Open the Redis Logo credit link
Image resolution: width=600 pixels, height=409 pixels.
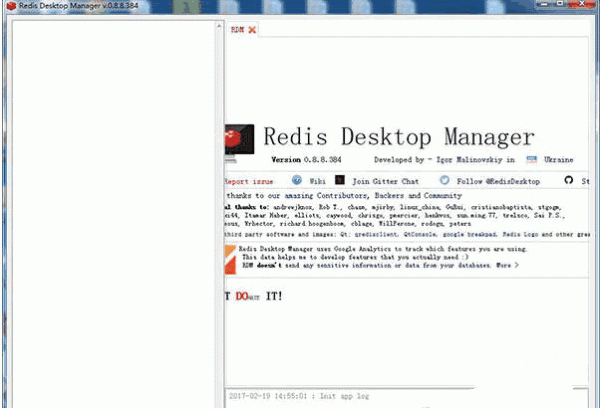point(520,234)
